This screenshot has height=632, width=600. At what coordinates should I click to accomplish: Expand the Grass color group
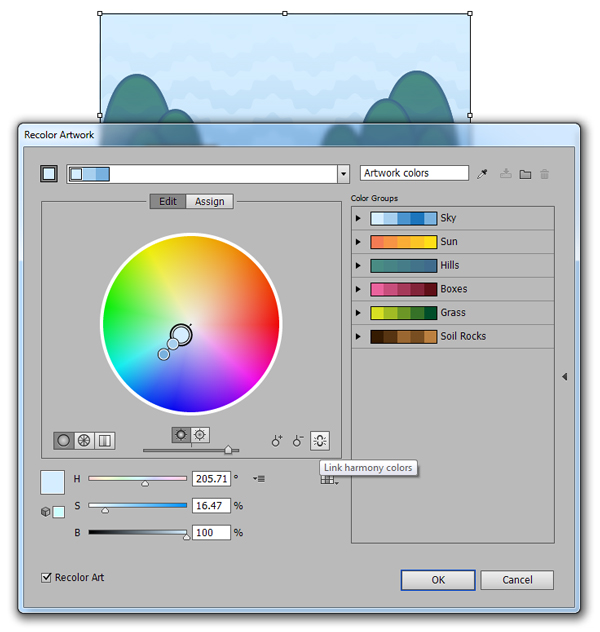(x=358, y=313)
